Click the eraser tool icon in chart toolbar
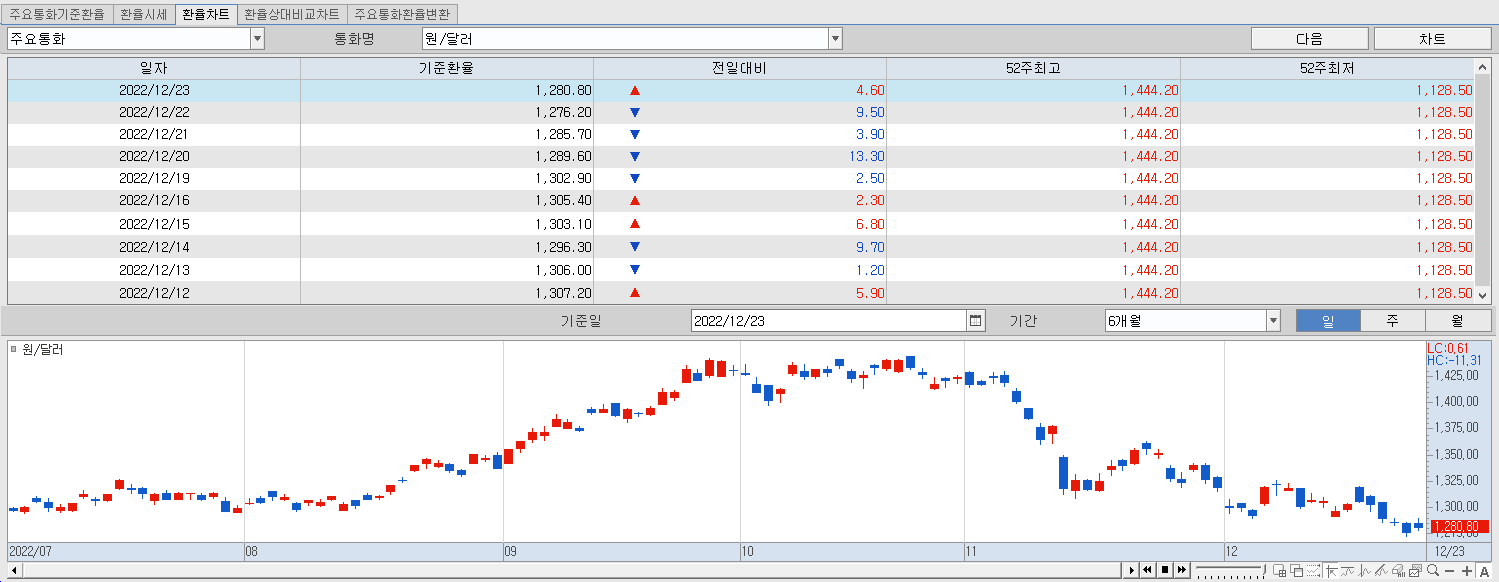 pos(1398,570)
